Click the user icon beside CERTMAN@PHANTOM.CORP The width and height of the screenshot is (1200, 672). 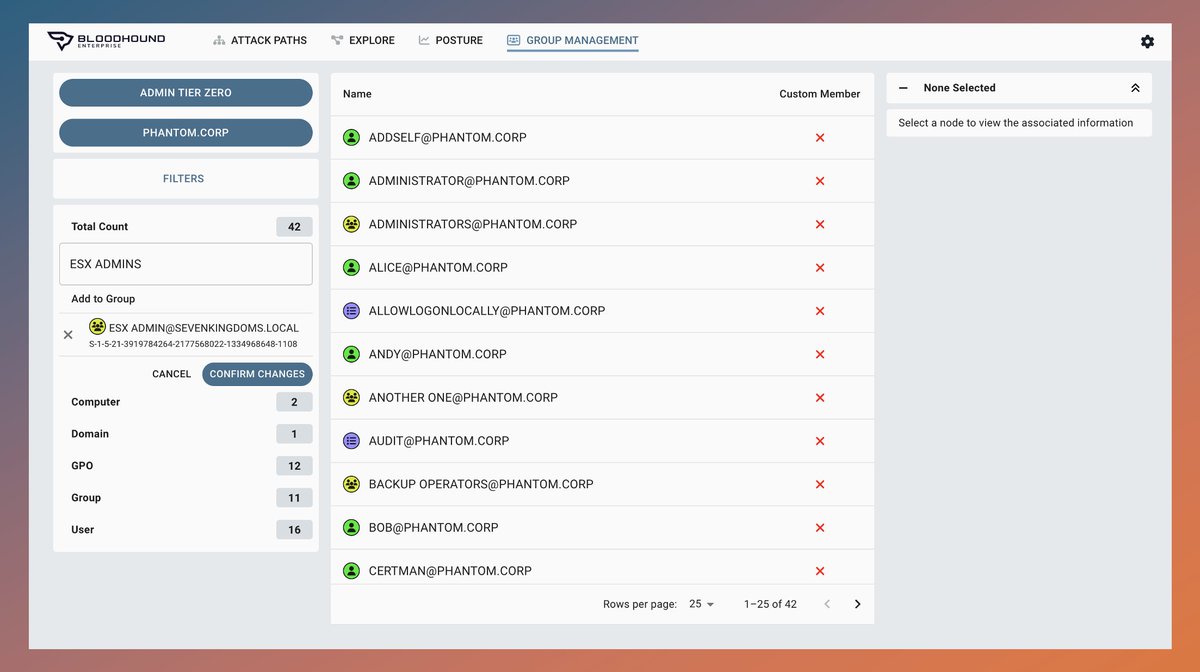click(351, 571)
